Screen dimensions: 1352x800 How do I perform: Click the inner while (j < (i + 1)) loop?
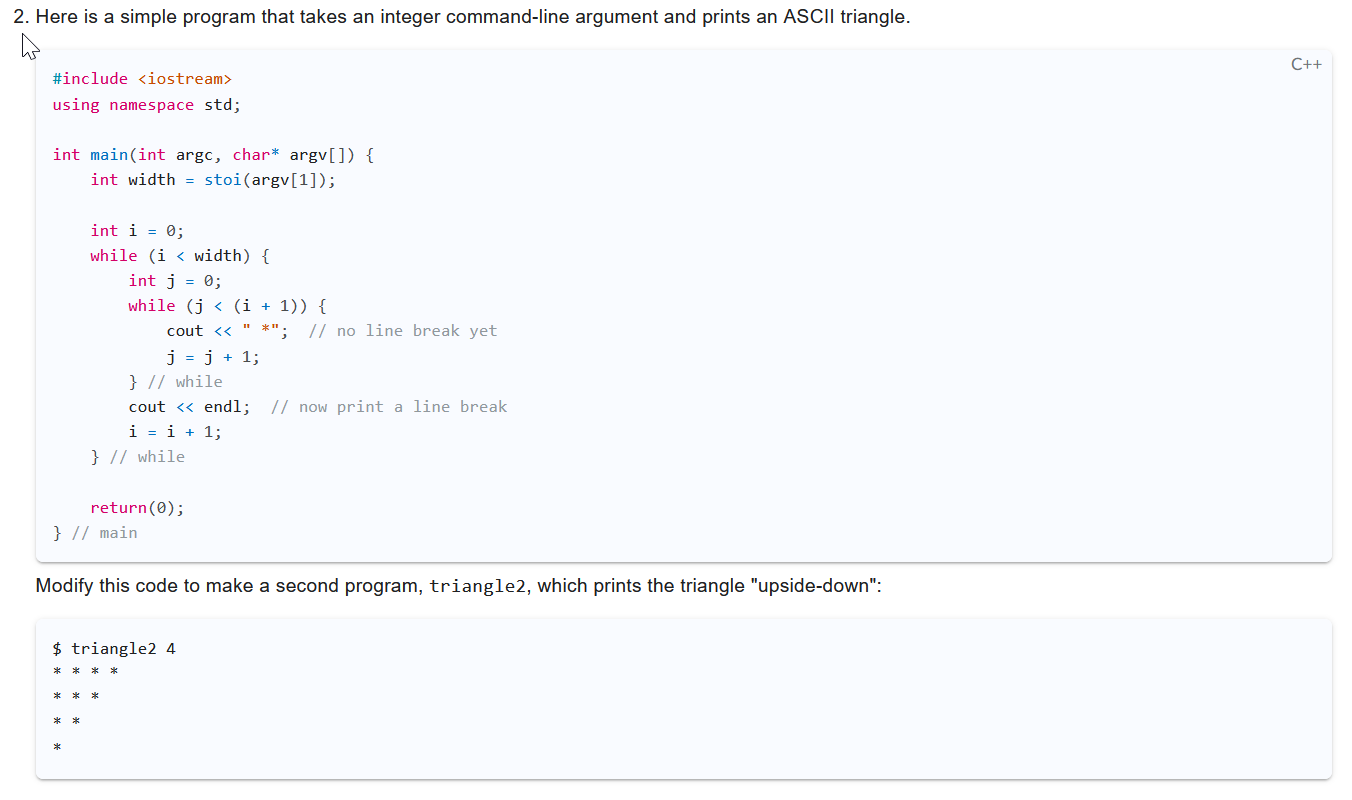point(226,305)
